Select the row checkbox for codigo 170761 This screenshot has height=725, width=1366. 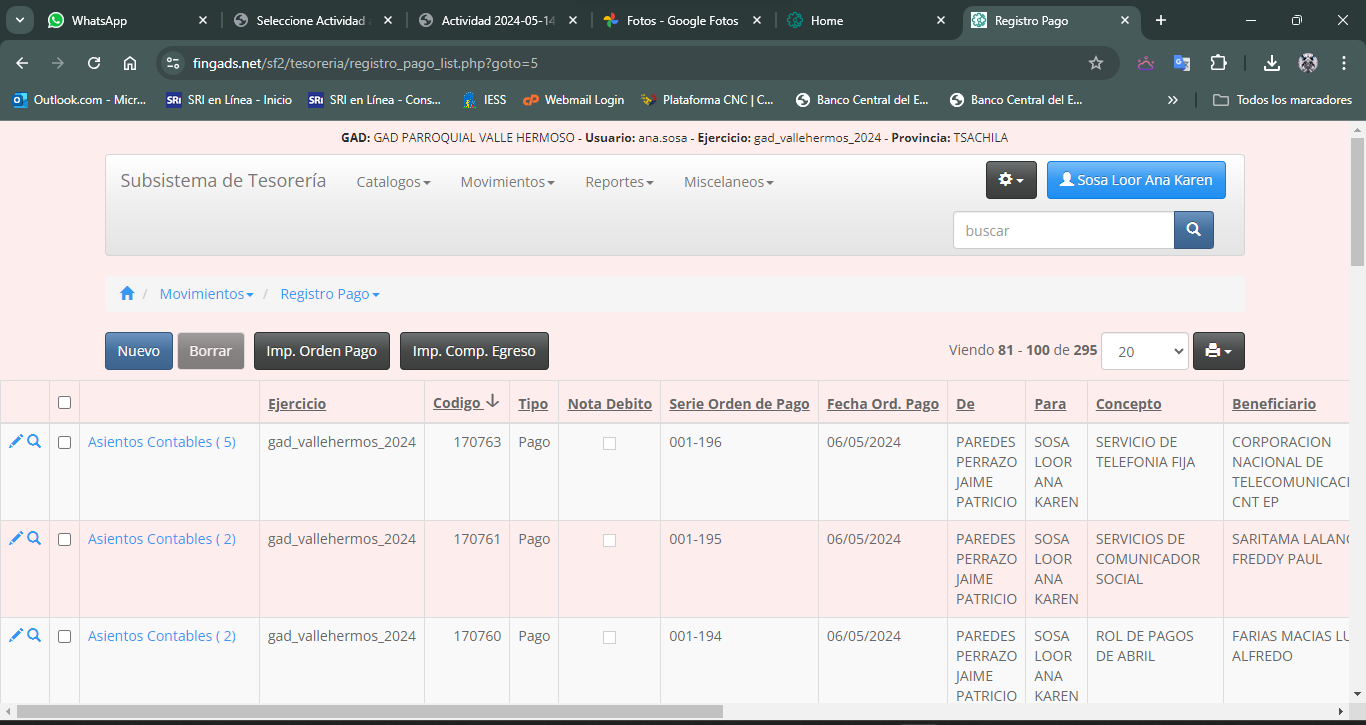65,539
